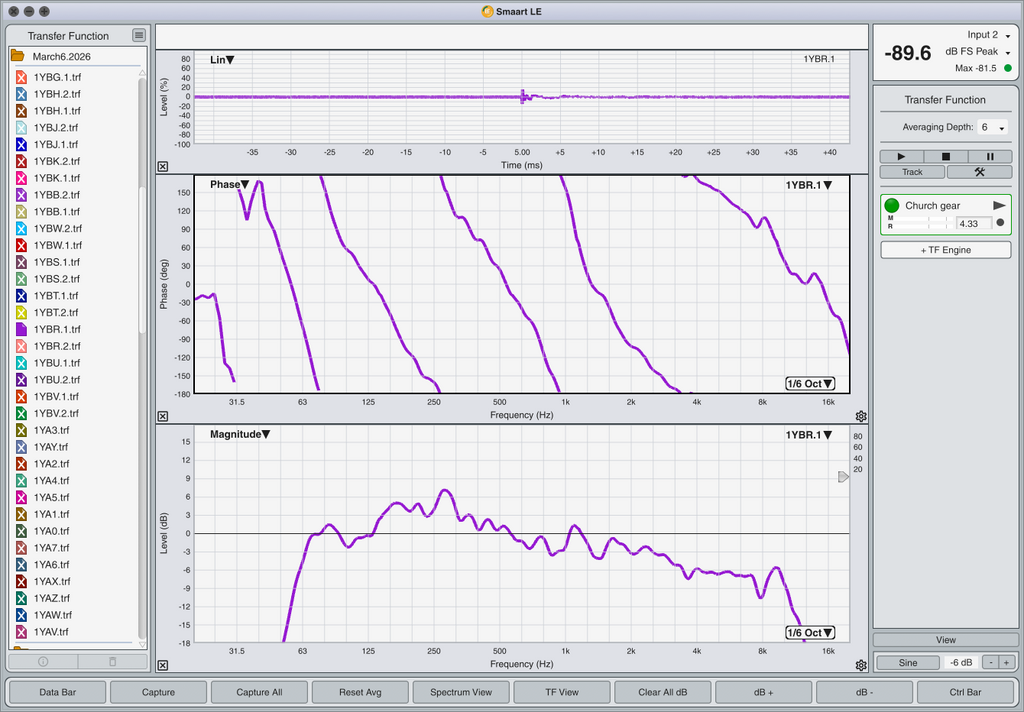The image size is (1024, 712).
Task: Open the Averaging Depth dropdown
Action: pyautogui.click(x=993, y=128)
